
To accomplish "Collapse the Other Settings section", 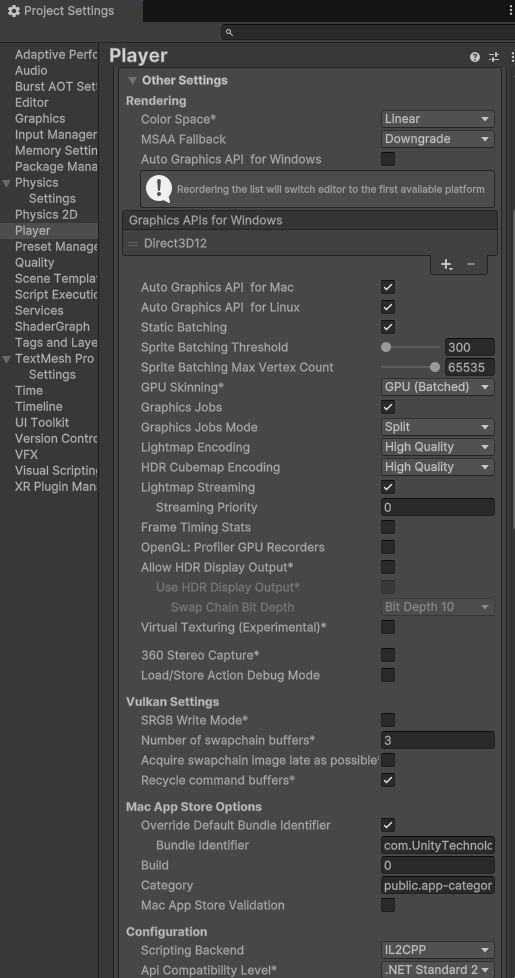I will tap(132, 80).
